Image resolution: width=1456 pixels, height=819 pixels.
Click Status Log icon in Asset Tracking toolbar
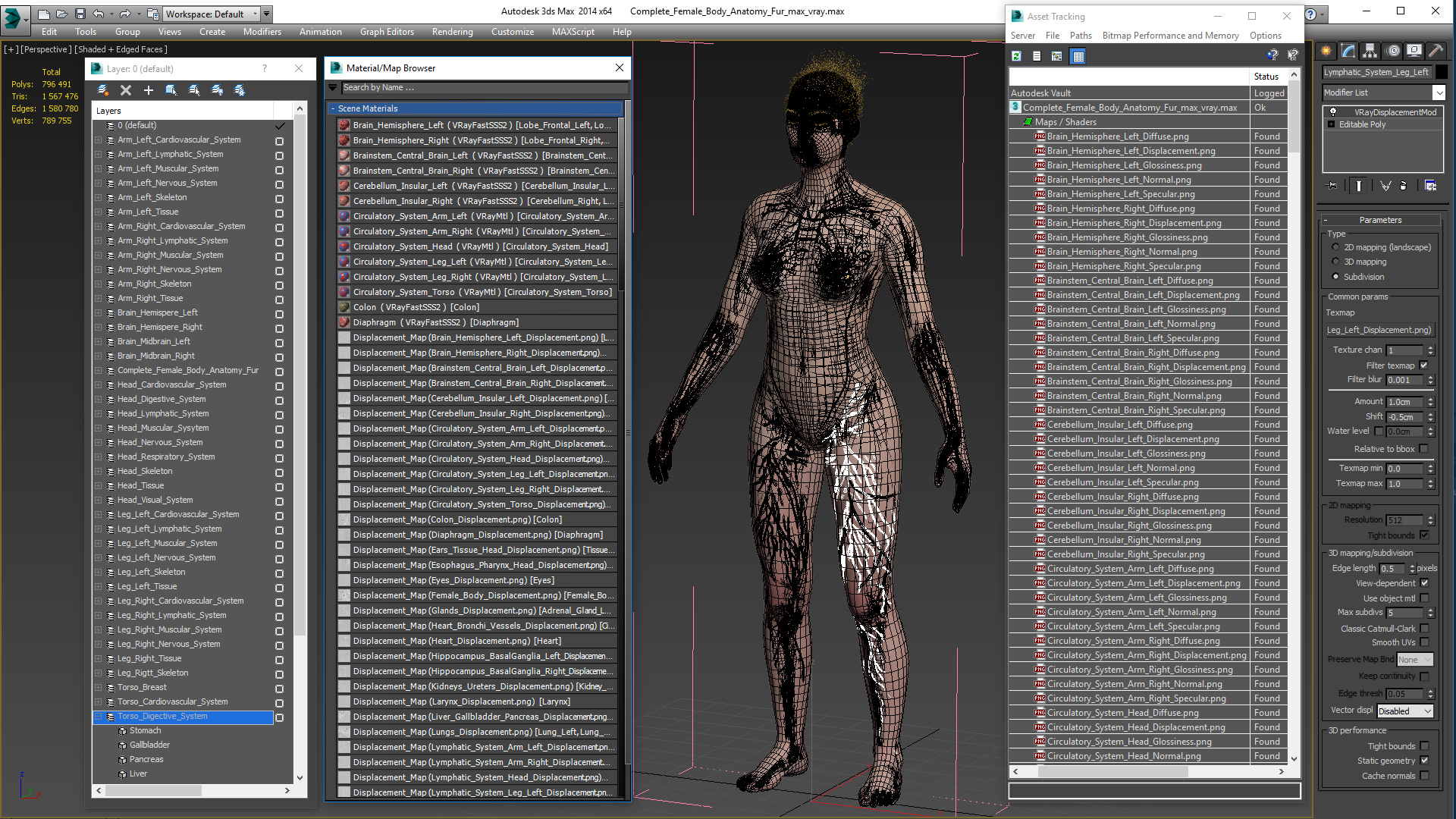(x=1037, y=56)
